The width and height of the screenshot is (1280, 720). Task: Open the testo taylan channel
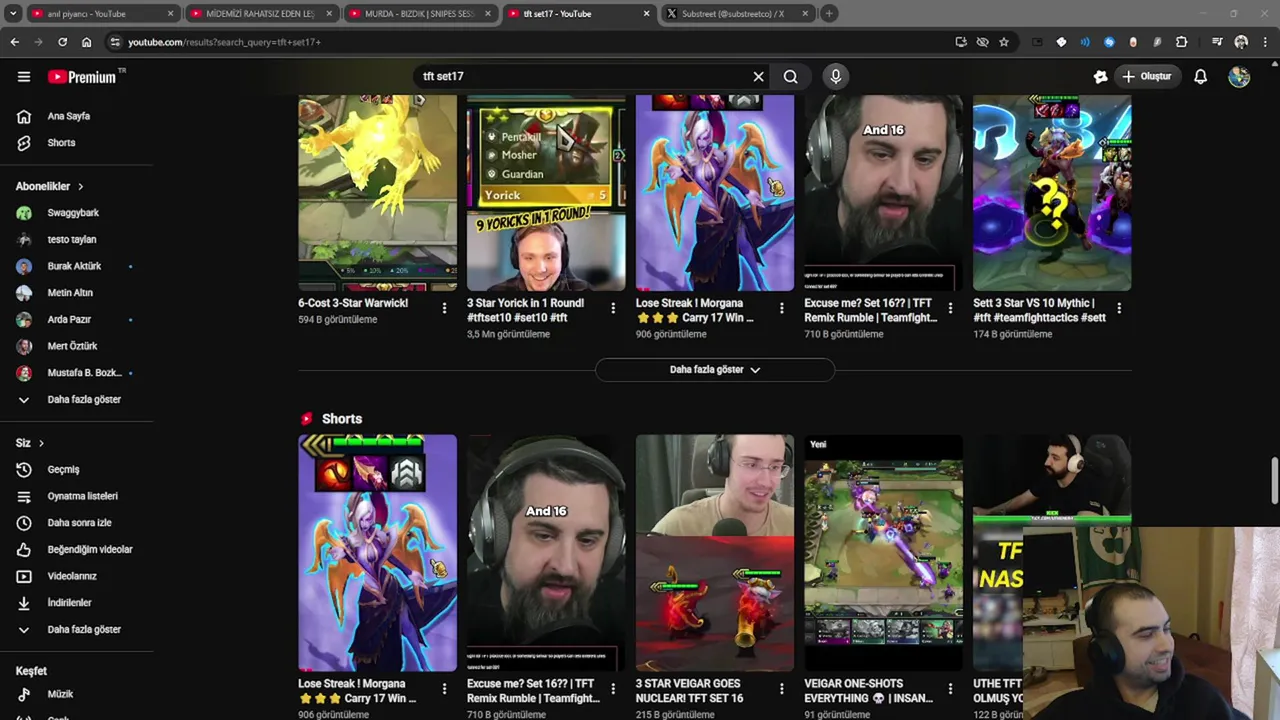72,240
